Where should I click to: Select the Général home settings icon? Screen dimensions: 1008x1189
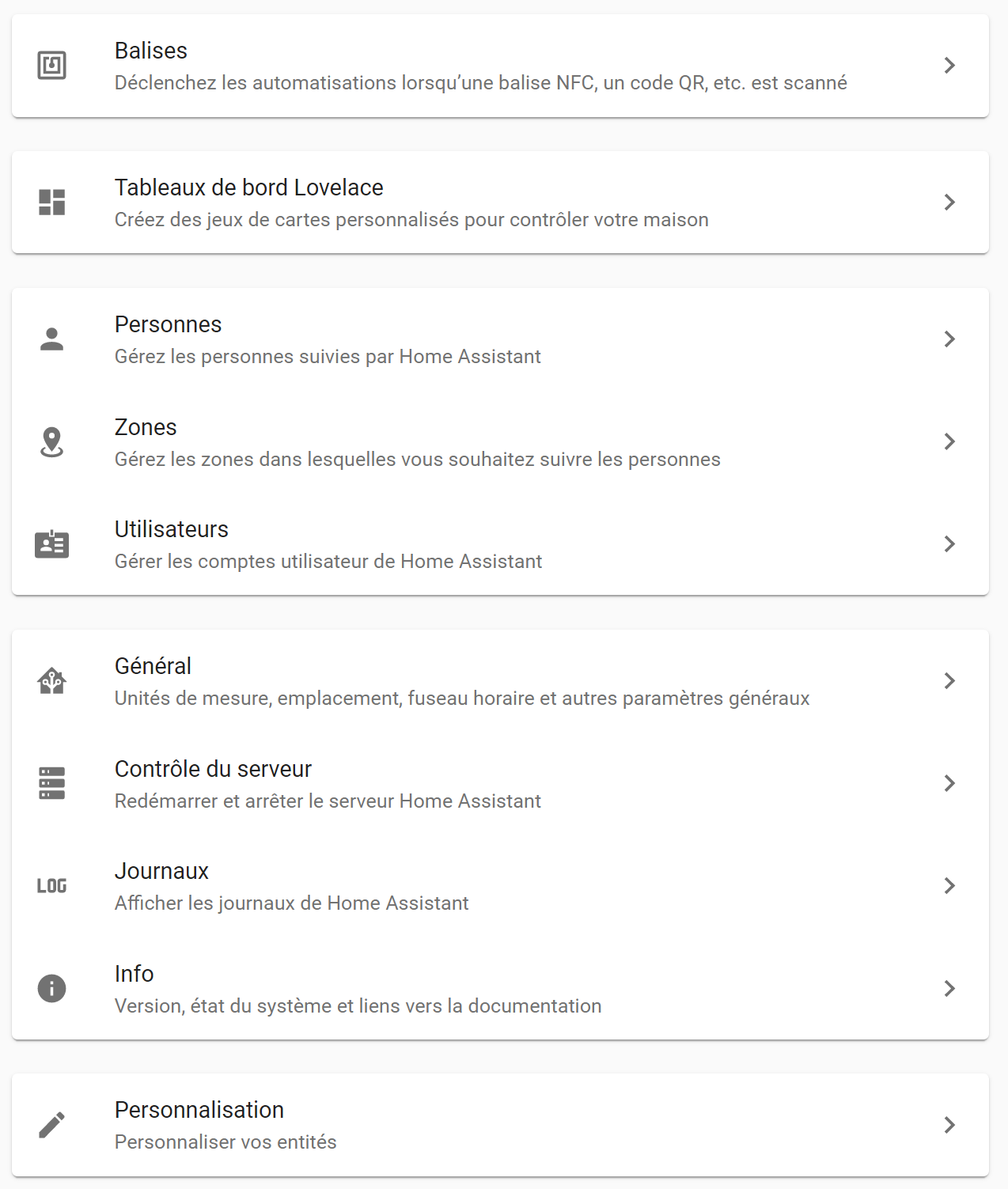(51, 680)
